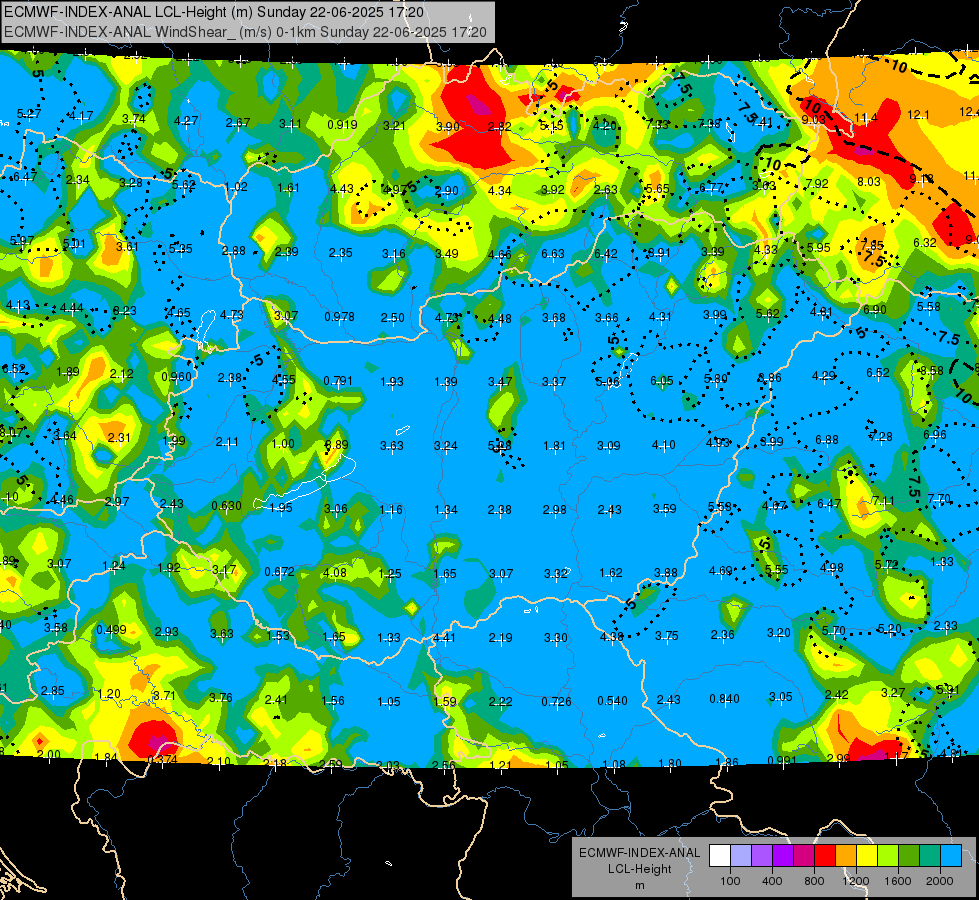Click the wind shear value 0.960
Screen dimensions: 979x900
(x=177, y=377)
